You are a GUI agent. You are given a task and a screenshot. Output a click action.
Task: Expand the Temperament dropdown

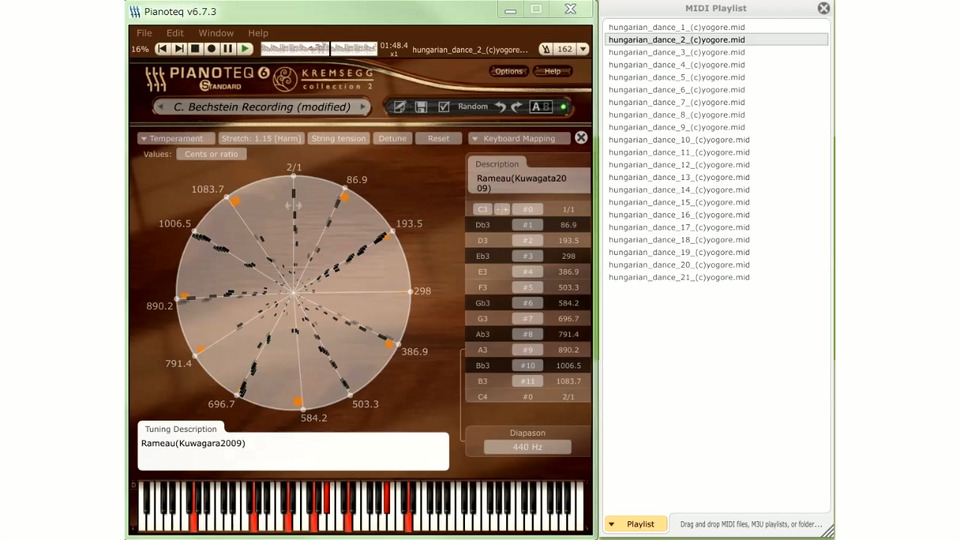coord(176,138)
